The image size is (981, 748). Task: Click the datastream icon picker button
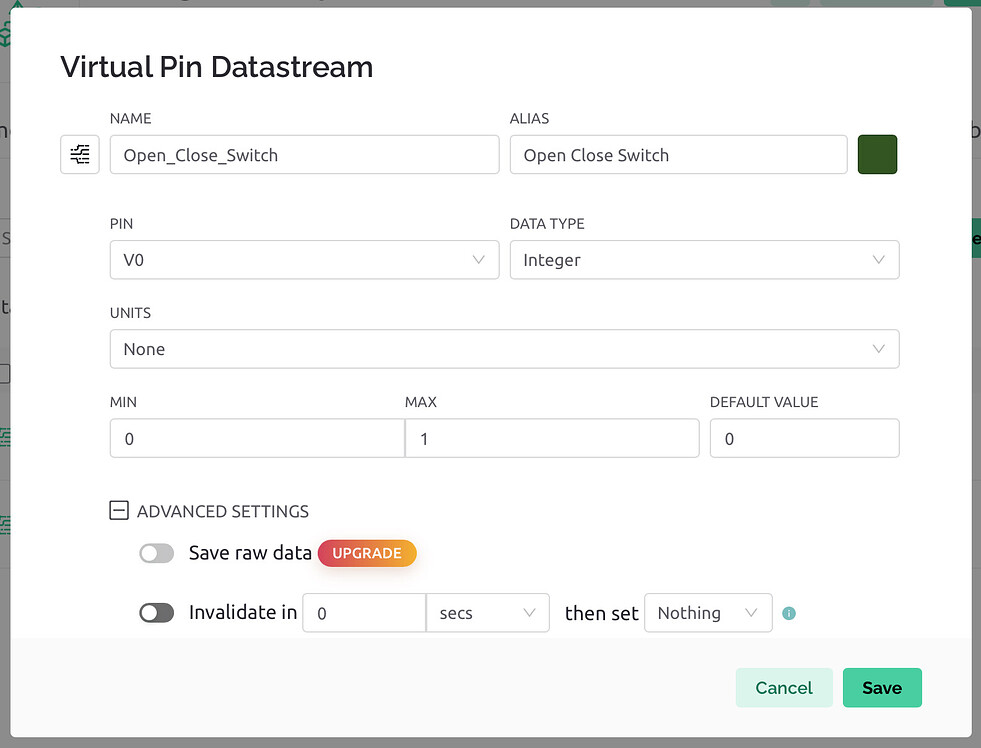[x=80, y=155]
